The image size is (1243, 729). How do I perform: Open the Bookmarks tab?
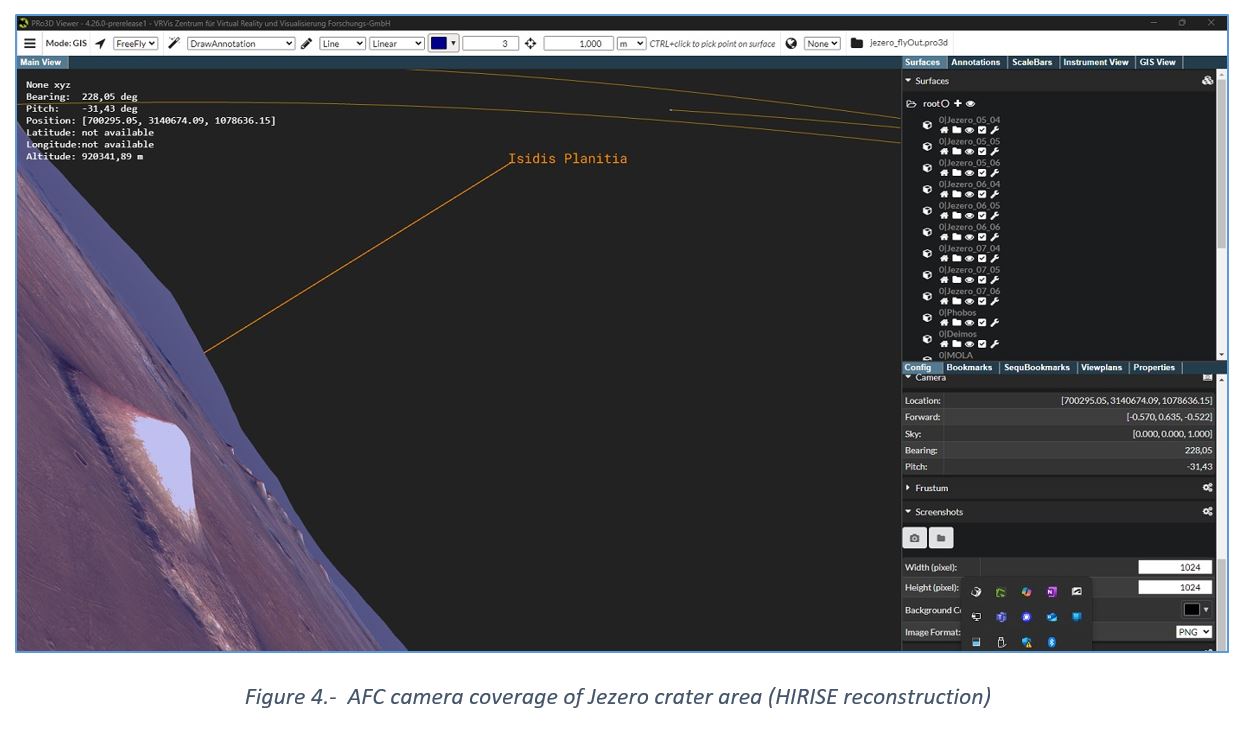(969, 367)
